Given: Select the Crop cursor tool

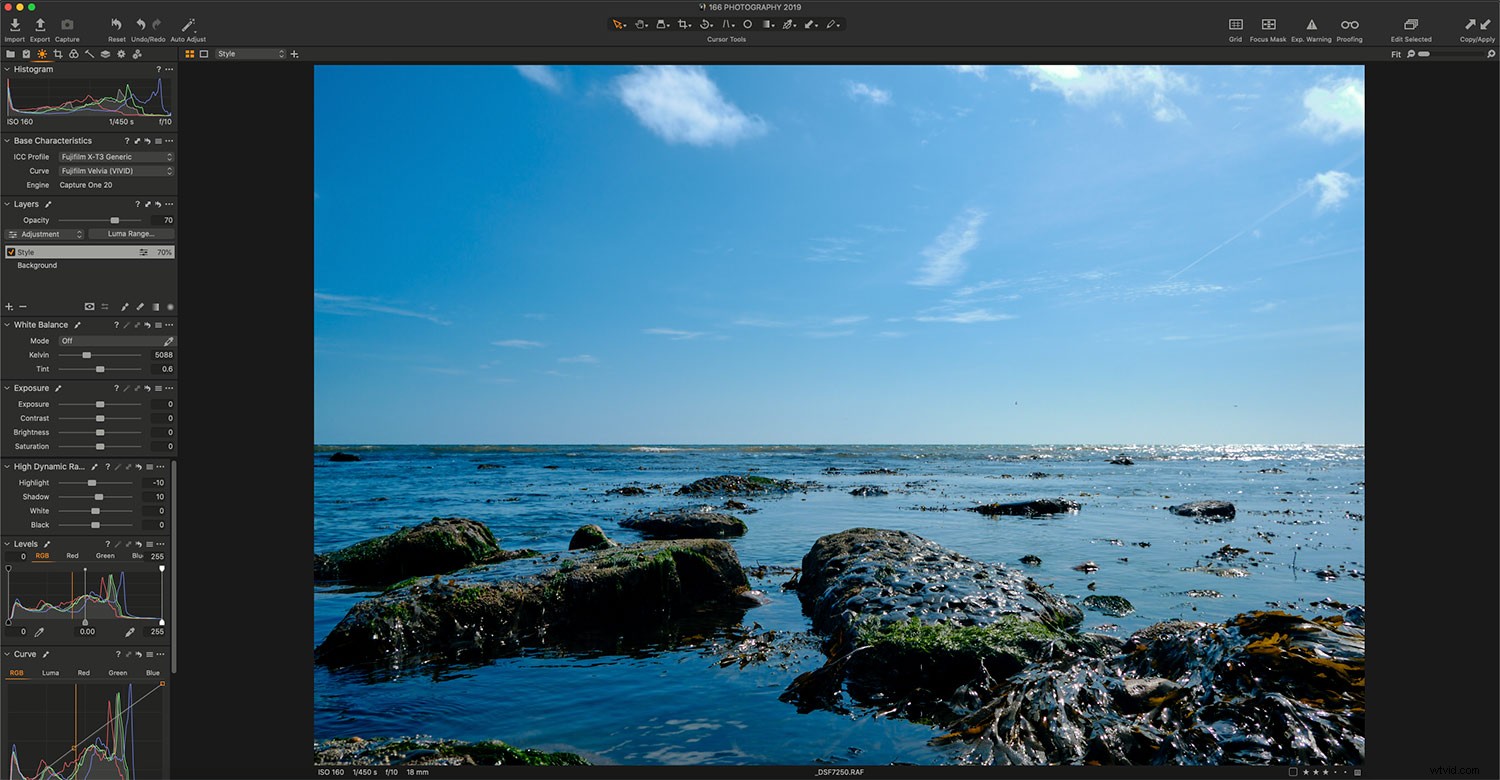Looking at the screenshot, I should [683, 23].
